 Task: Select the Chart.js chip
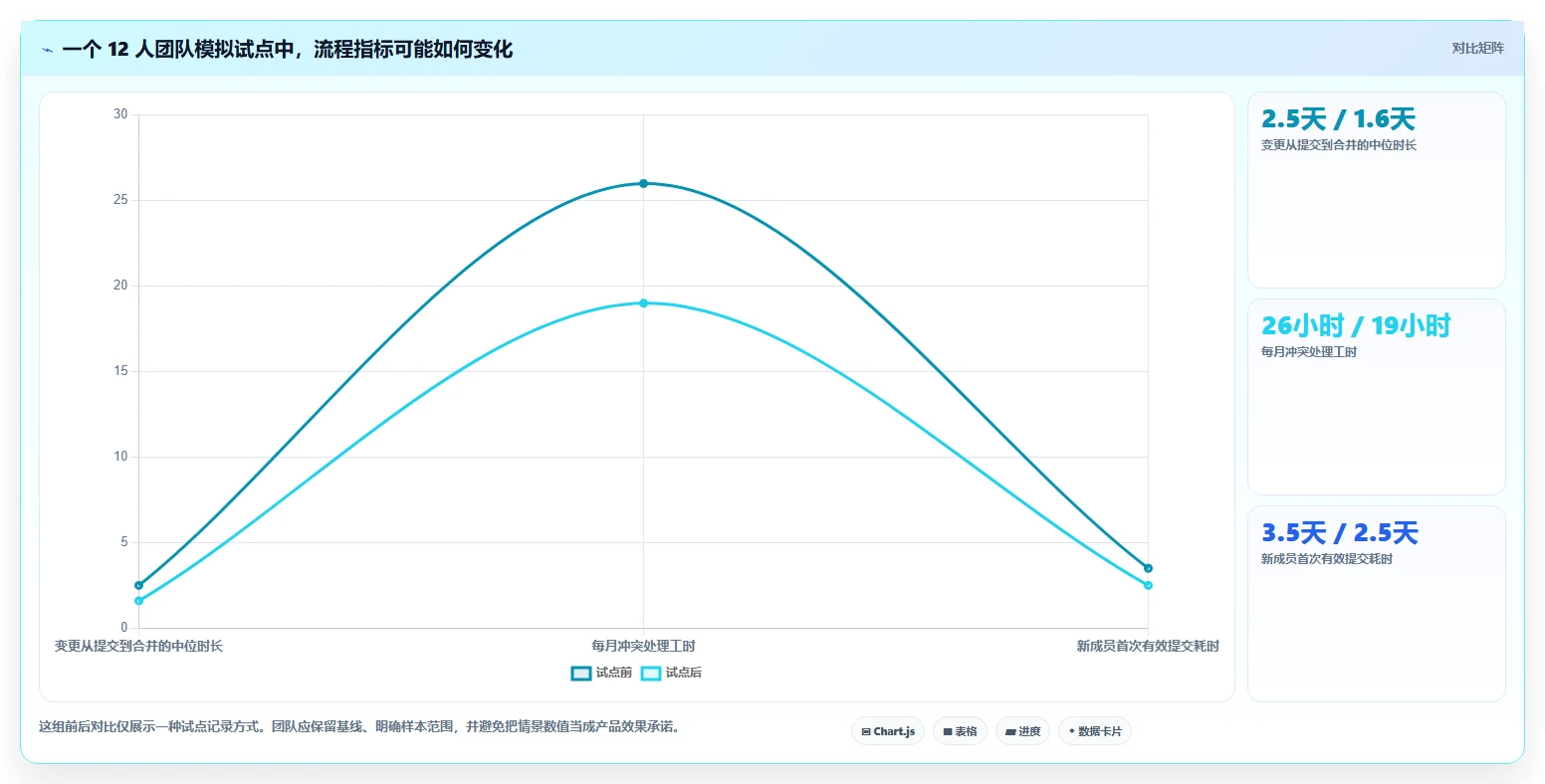(888, 731)
